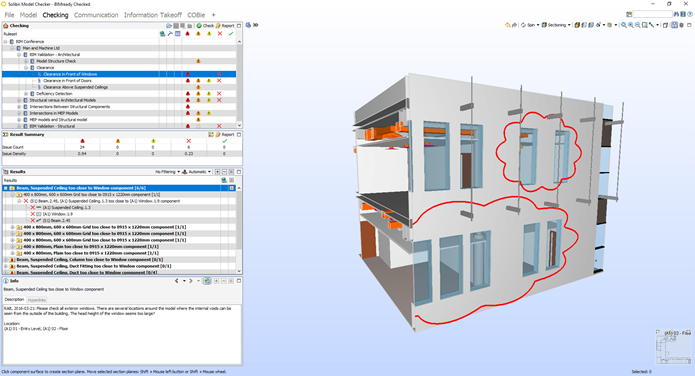Collapse the Clearance ruleset node
This screenshot has width=695, height=376.
click(26, 68)
